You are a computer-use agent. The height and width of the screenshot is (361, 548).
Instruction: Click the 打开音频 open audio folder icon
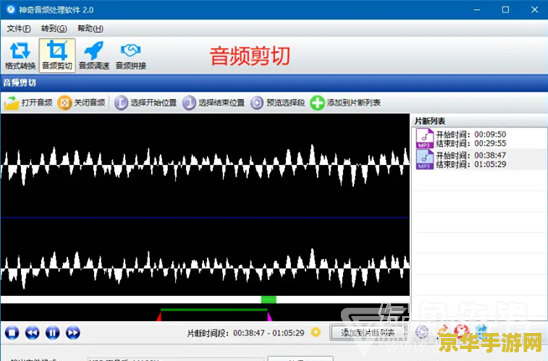[x=12, y=103]
